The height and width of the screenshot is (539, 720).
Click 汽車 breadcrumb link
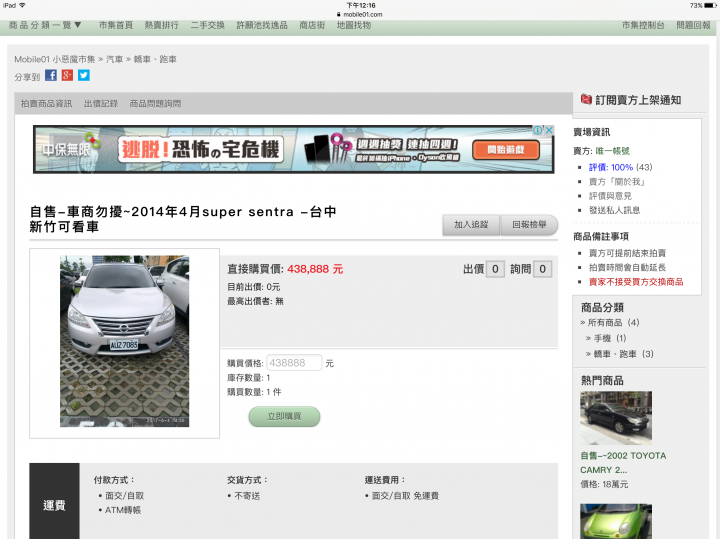(114, 59)
